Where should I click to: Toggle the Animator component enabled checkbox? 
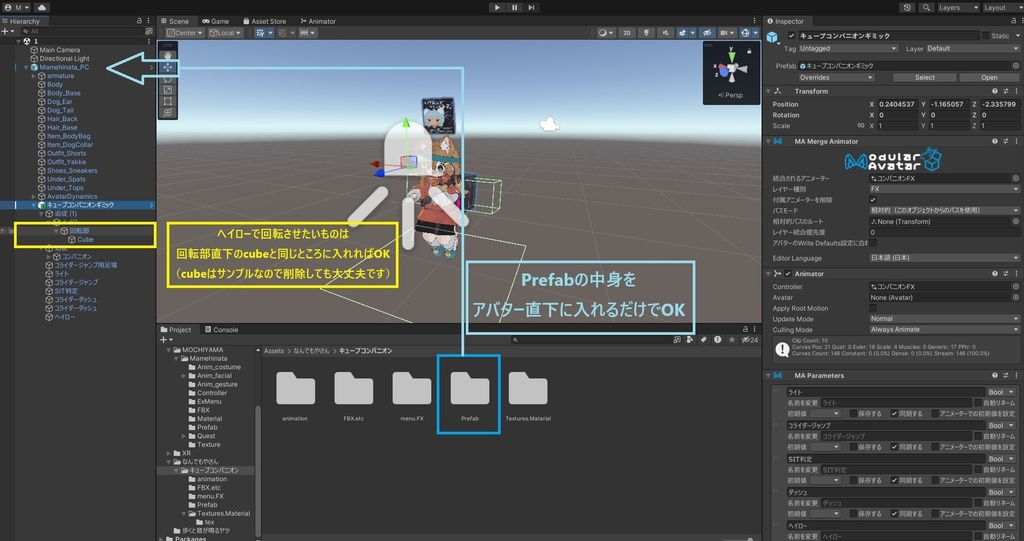pos(788,273)
